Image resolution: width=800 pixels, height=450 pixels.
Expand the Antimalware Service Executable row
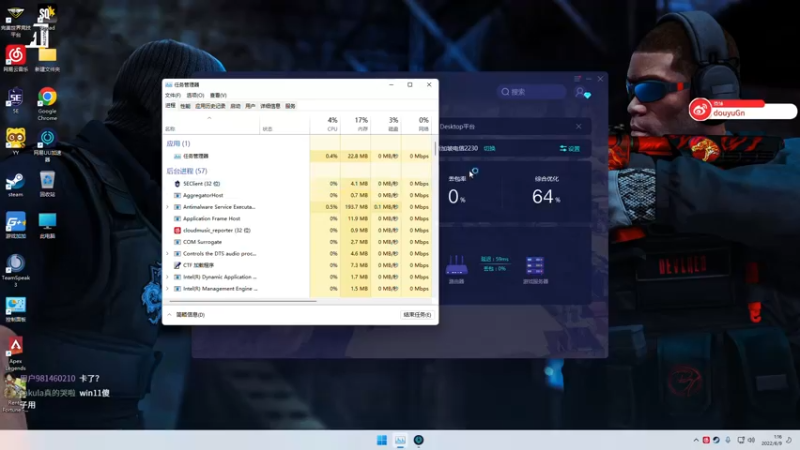pos(167,207)
